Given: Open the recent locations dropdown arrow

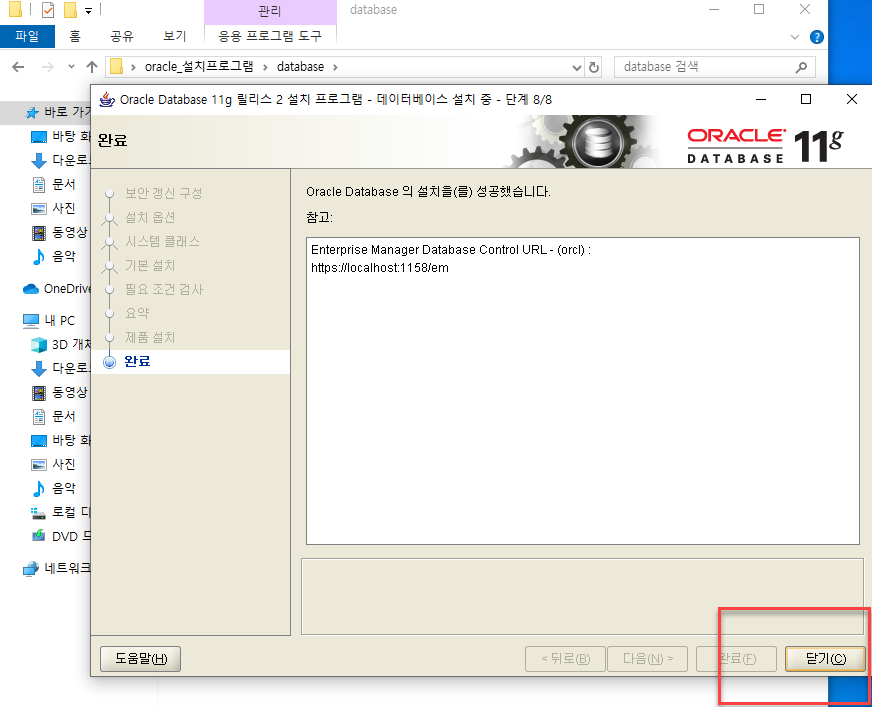Looking at the screenshot, I should 71,67.
